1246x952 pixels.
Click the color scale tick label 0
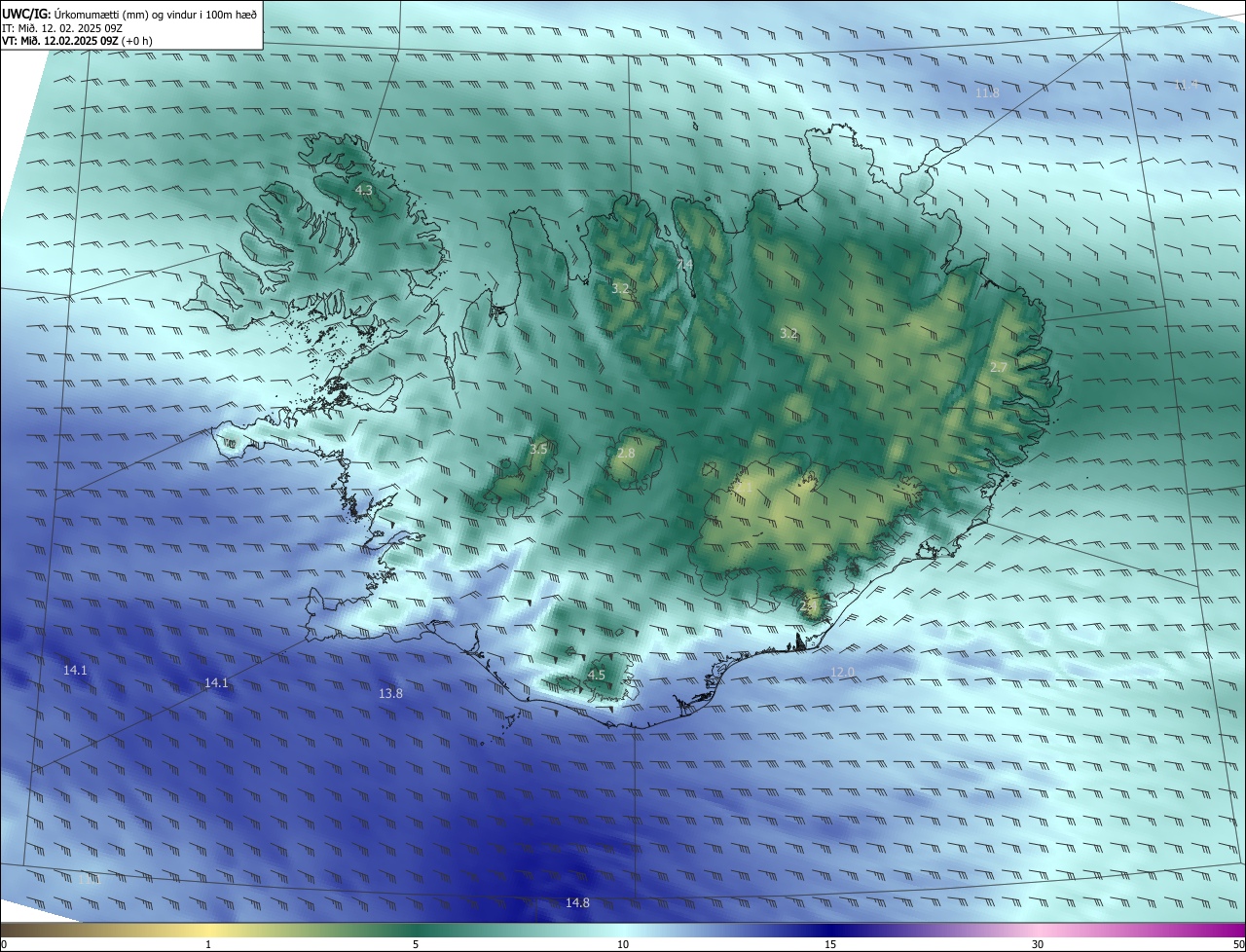(x=4, y=944)
